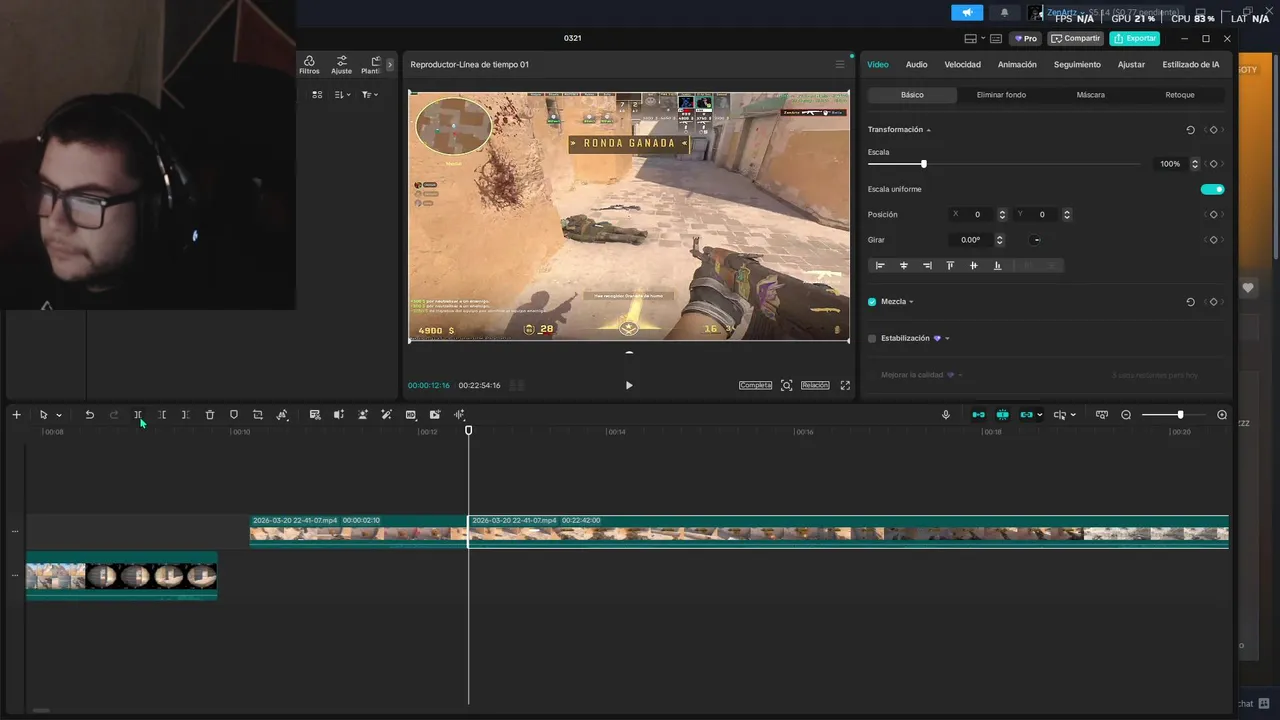Viewport: 1280px width, 720px height.
Task: Fit timeline to window icon
Action: tap(1102, 415)
